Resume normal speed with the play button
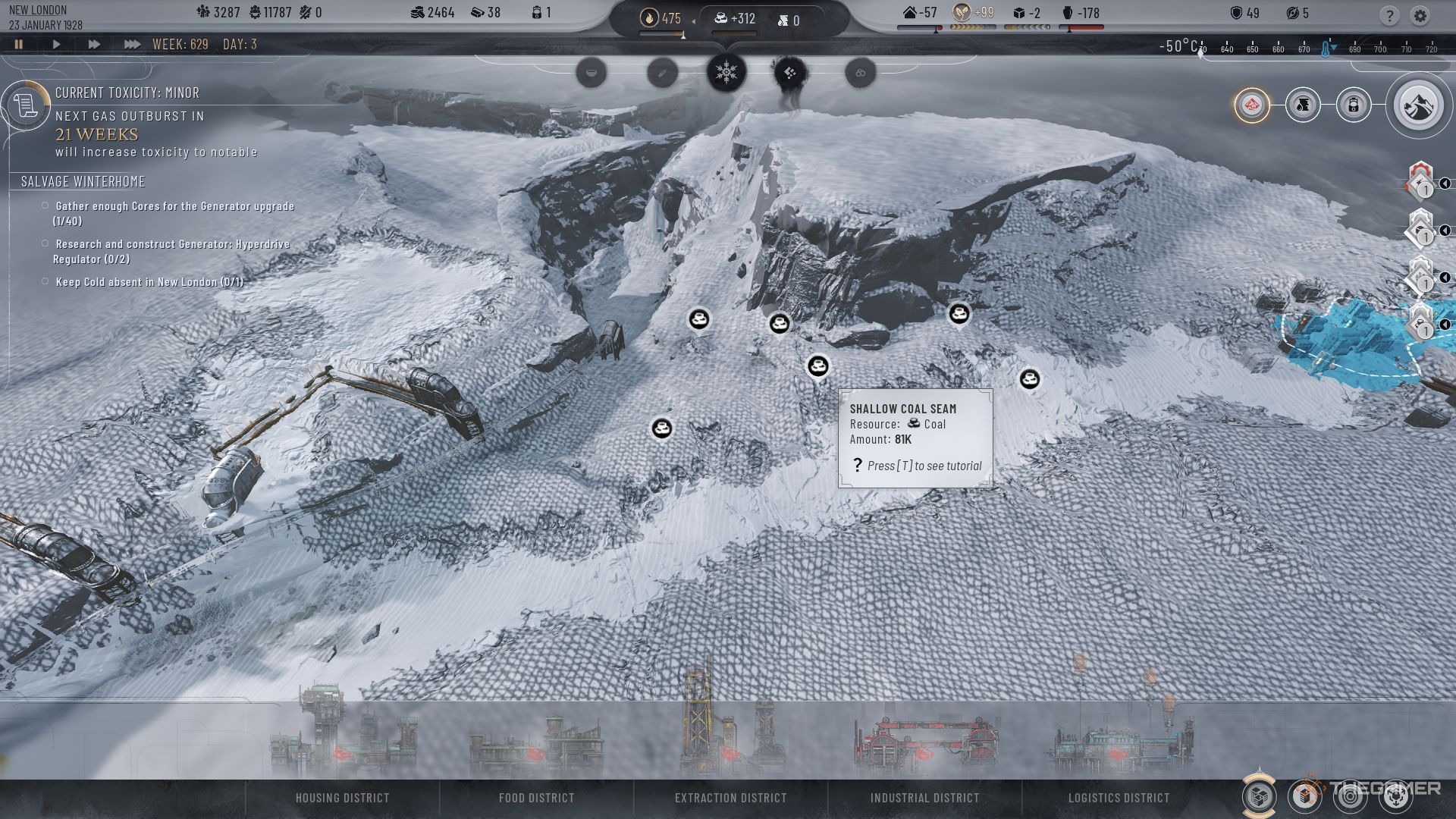Screen dimensions: 1456x819 pyautogui.click(x=56, y=45)
